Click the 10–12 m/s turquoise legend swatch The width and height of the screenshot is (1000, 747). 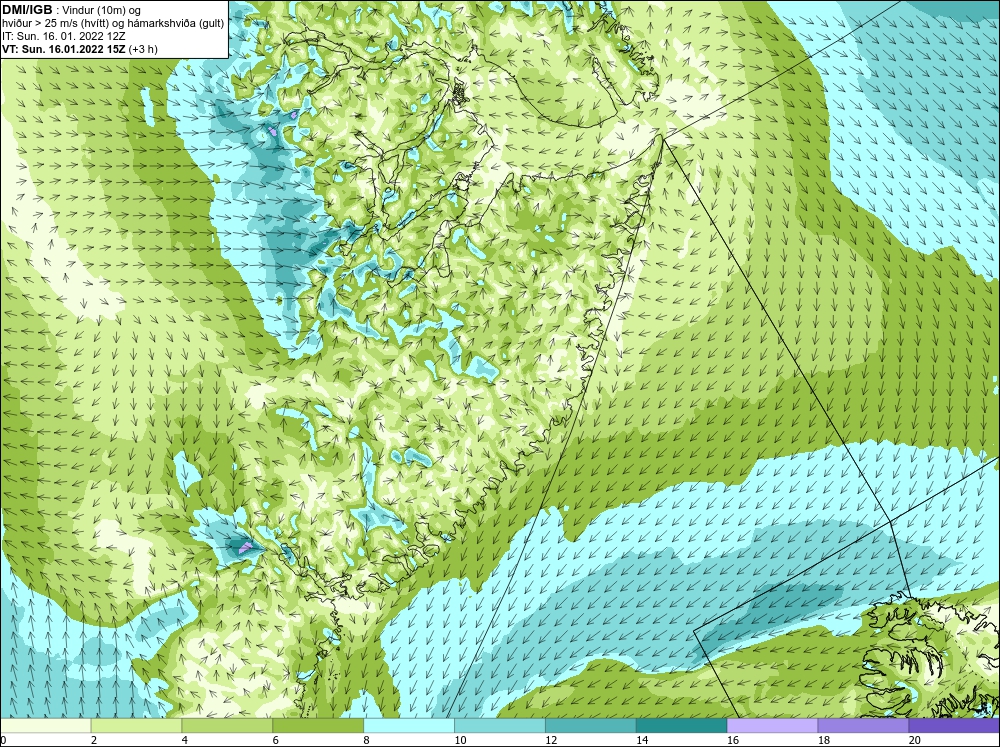500,726
